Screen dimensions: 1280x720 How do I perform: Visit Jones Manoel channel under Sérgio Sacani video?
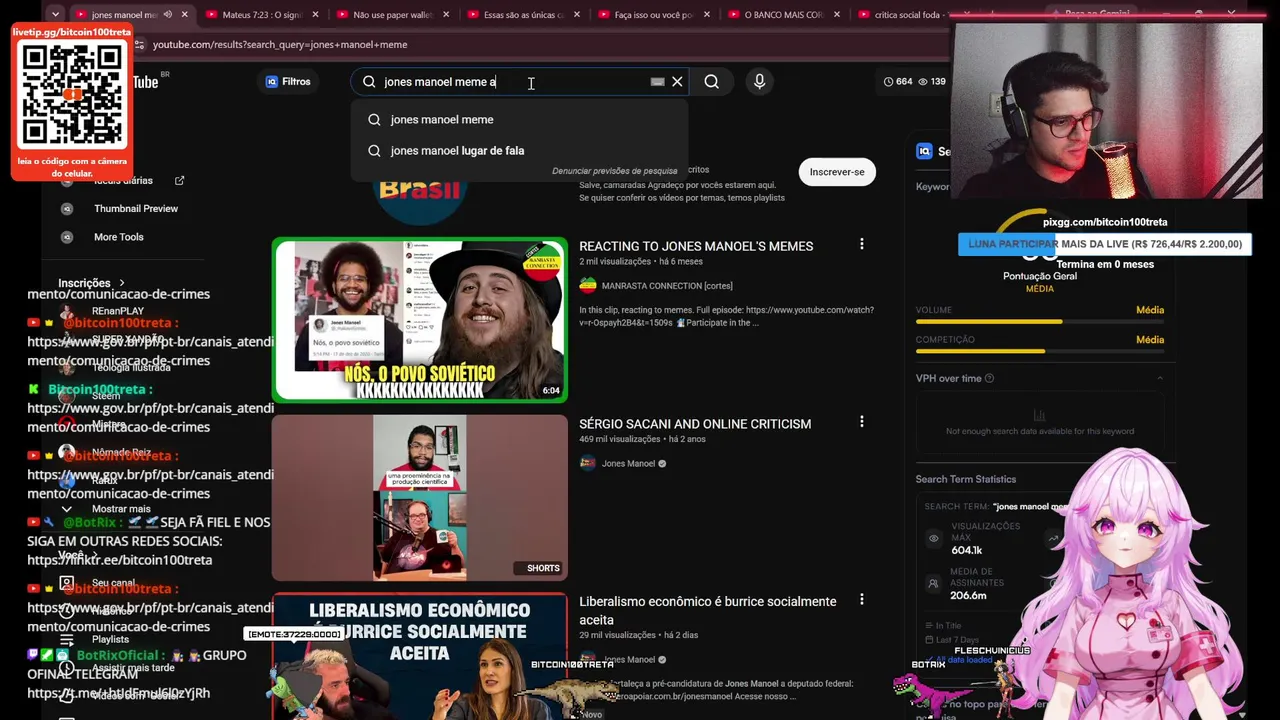point(628,464)
